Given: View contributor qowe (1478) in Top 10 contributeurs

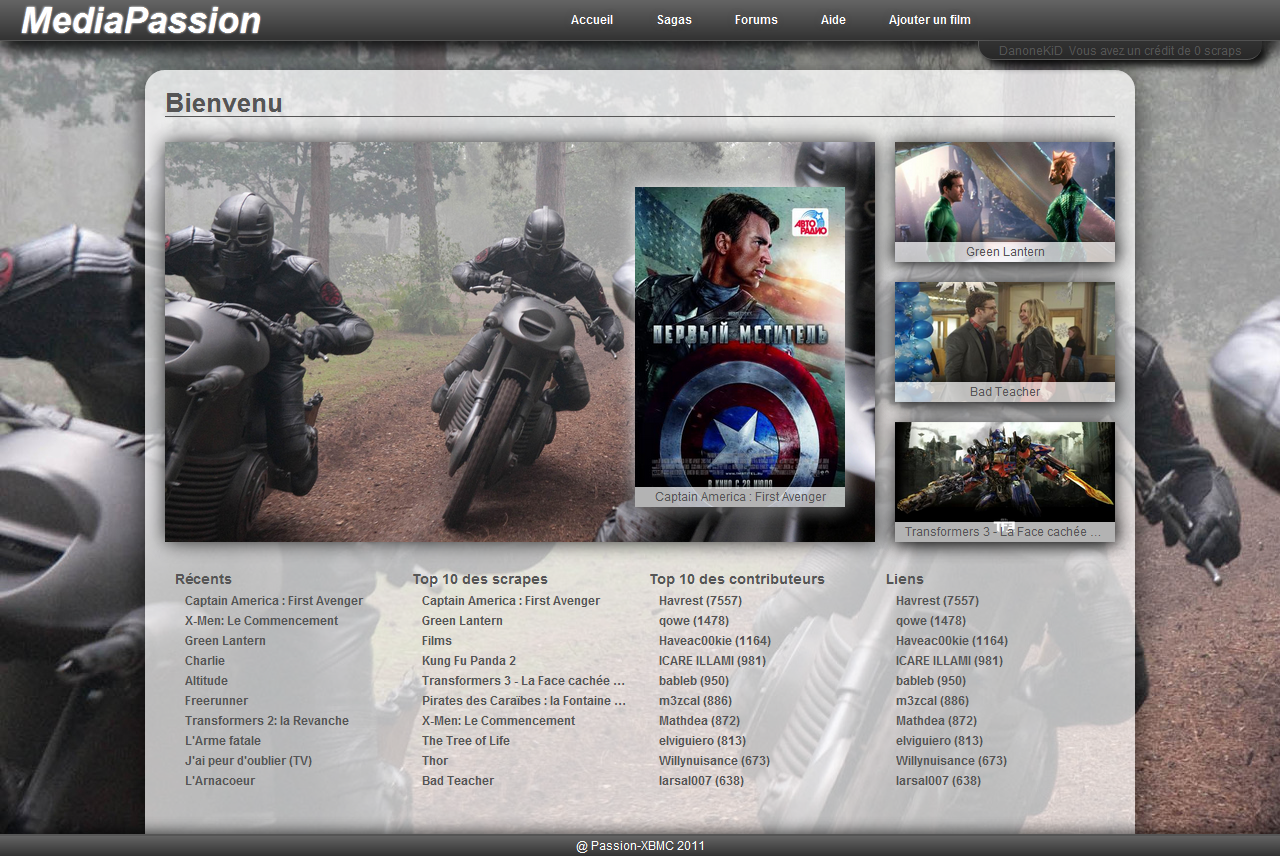Looking at the screenshot, I should (x=694, y=621).
